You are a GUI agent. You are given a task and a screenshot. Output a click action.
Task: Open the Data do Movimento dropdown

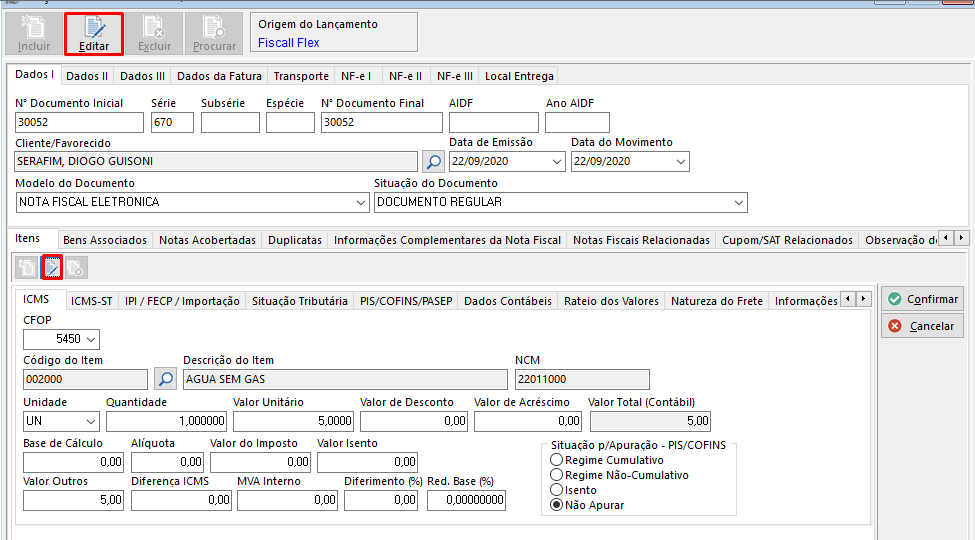pyautogui.click(x=681, y=162)
